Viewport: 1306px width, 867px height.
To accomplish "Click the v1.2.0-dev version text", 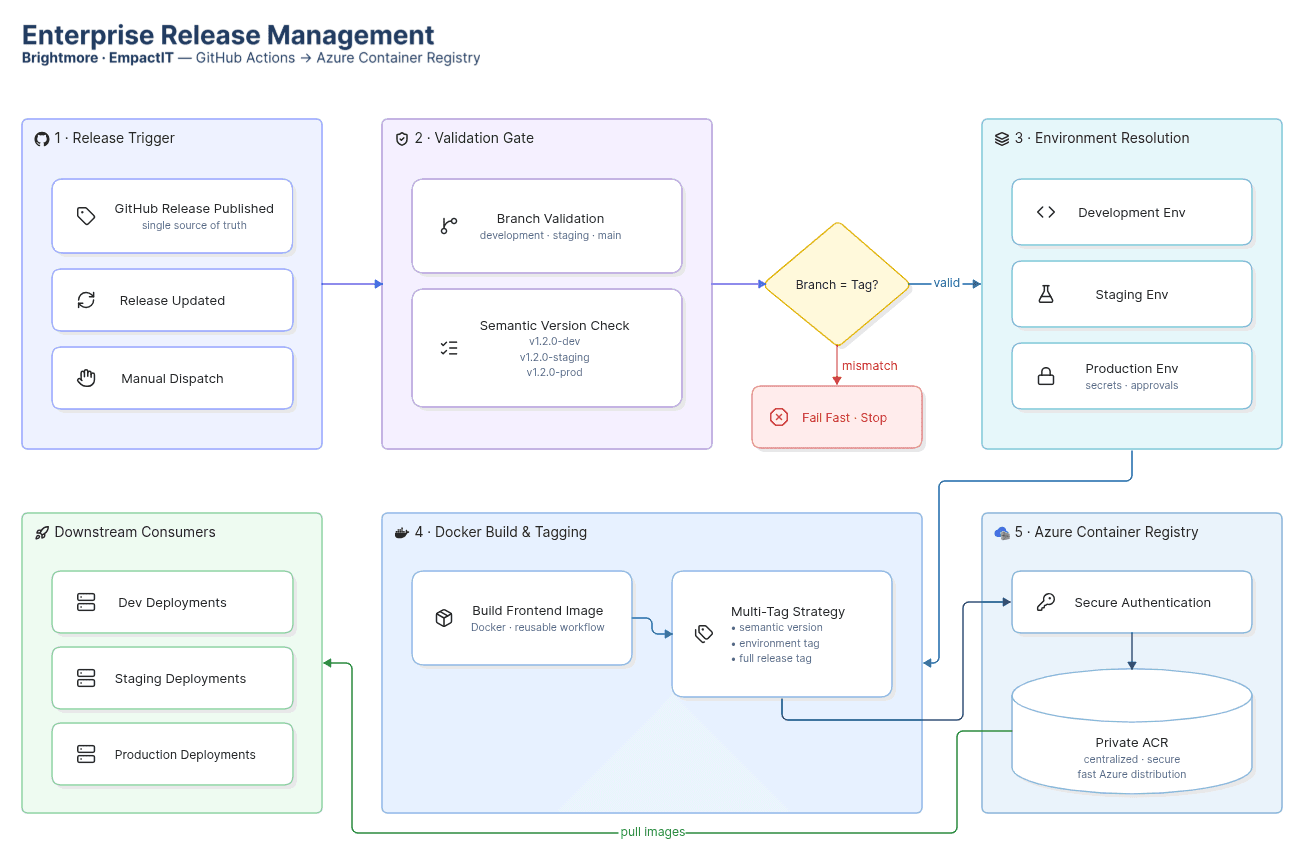I will pos(555,342).
